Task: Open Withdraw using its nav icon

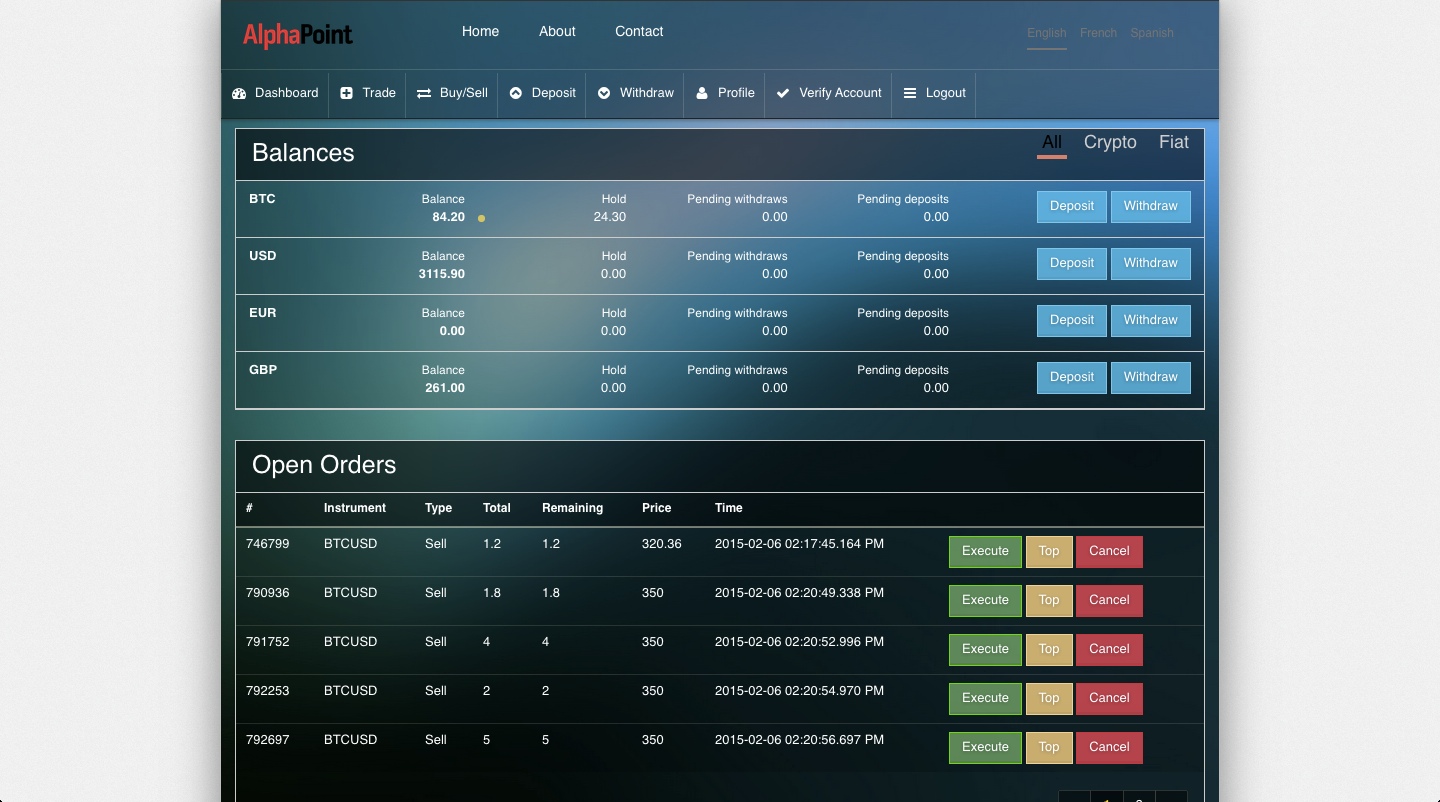Action: pos(604,93)
